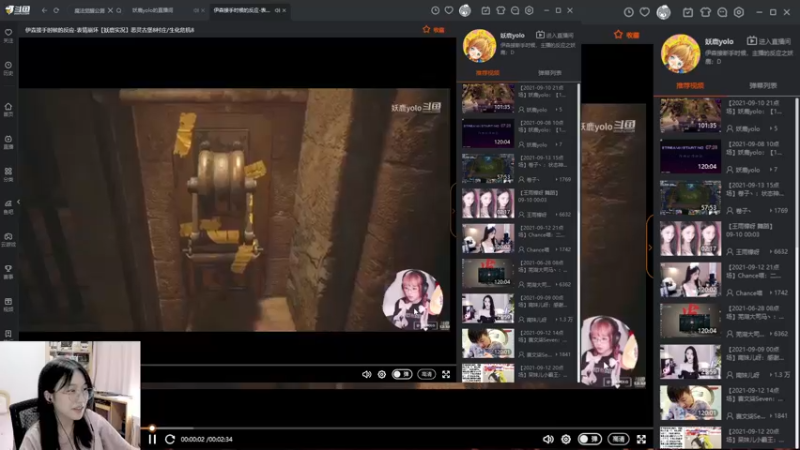800x450 pixels.
Task: Open settings hexagon in large window title bar
Action: pos(739,12)
